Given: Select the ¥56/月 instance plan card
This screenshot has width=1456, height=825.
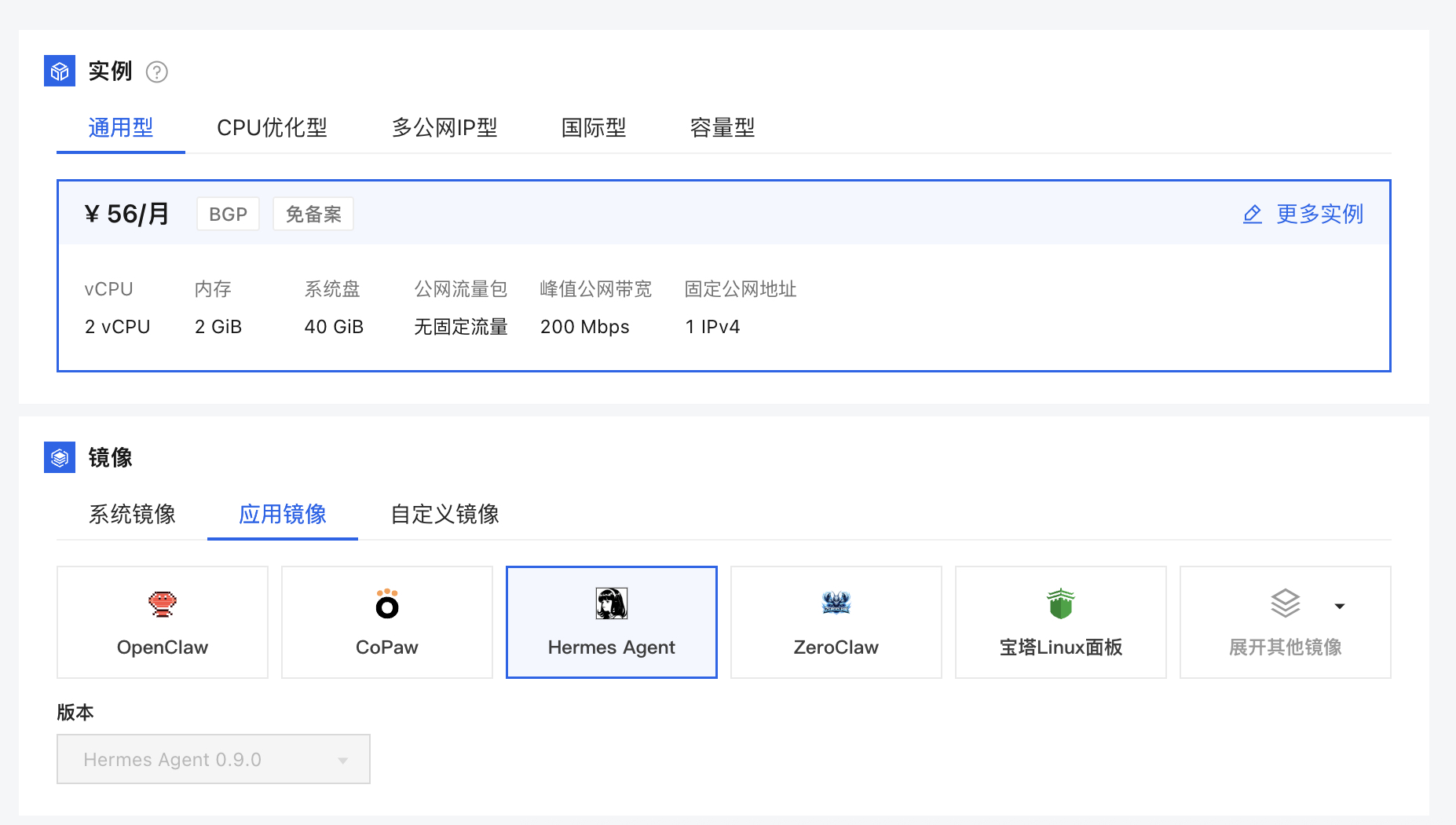Looking at the screenshot, I should (x=723, y=275).
